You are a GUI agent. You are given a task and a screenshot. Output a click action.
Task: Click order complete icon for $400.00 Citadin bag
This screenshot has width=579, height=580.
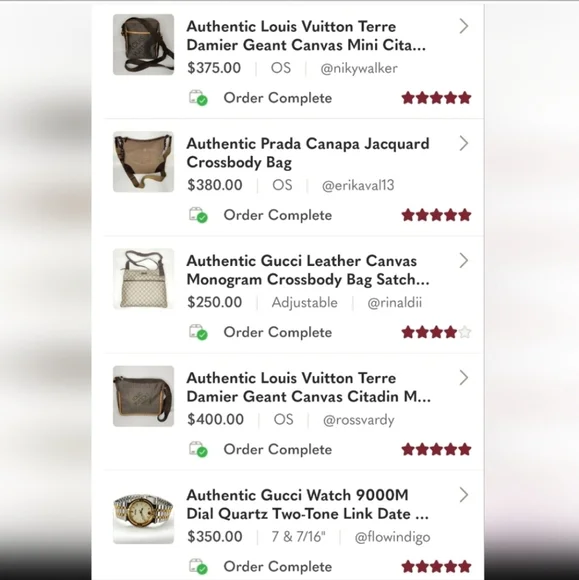(198, 449)
